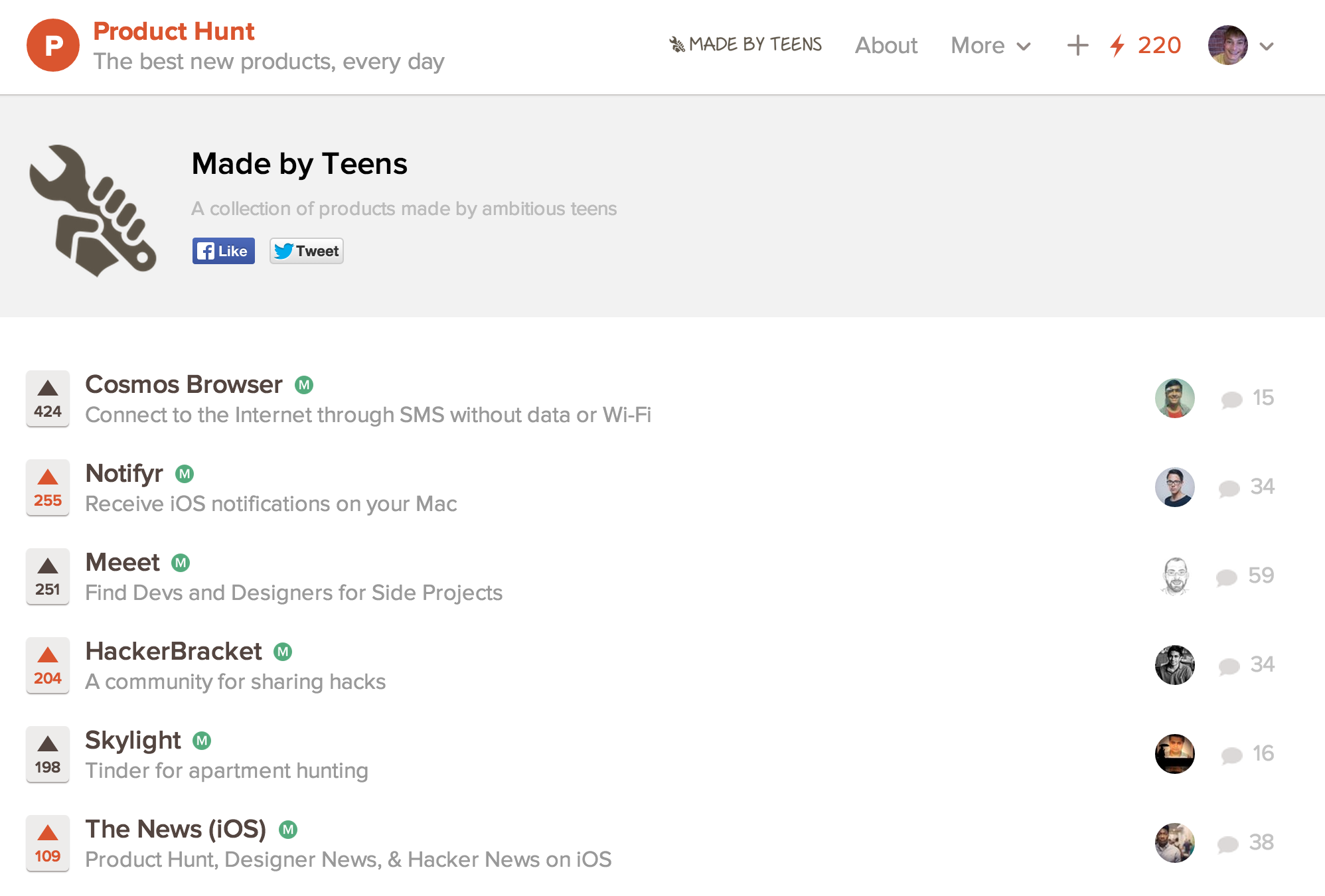Open comments bubble for Meeet

tap(1226, 577)
